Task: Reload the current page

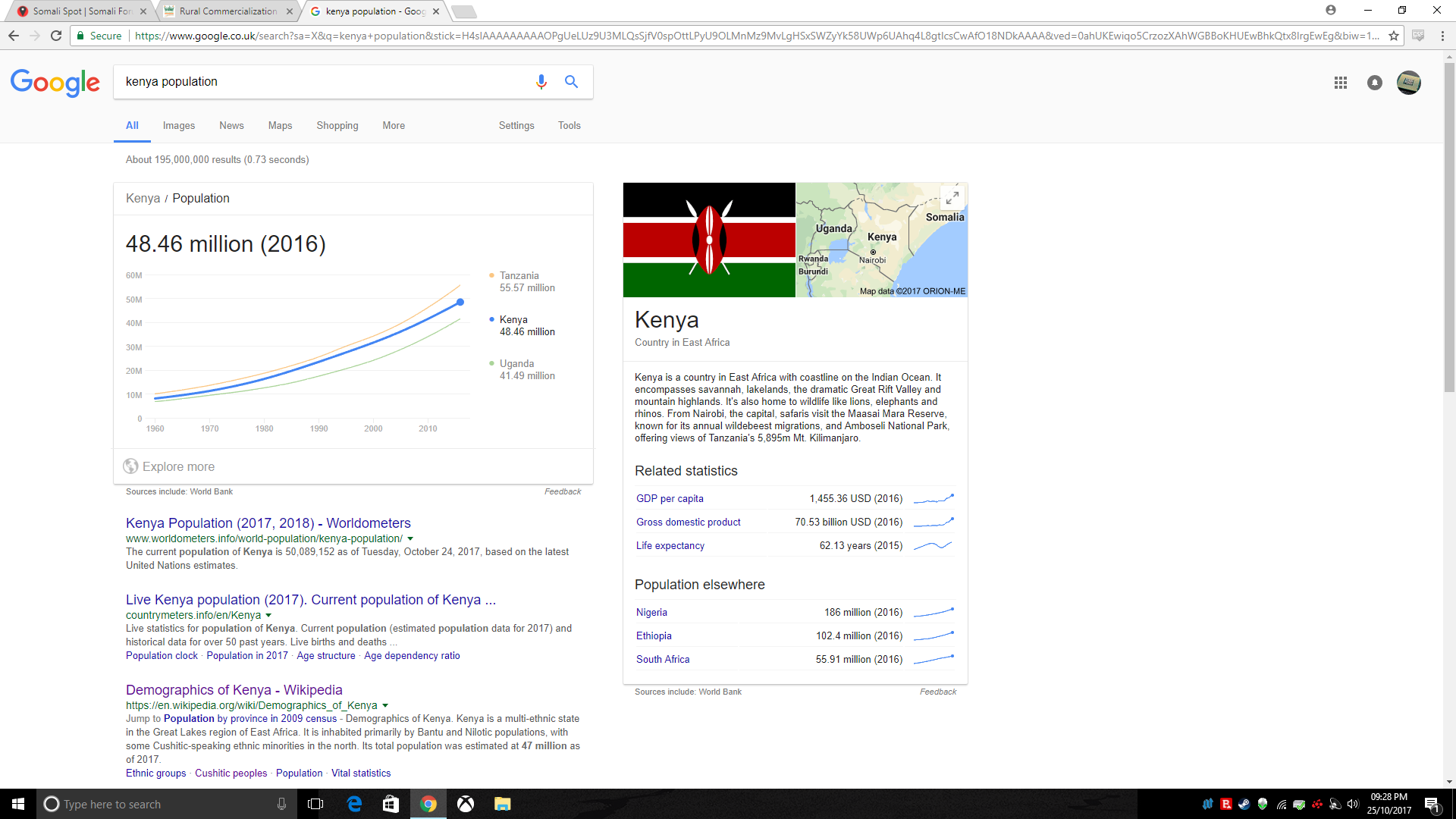Action: pos(56,36)
